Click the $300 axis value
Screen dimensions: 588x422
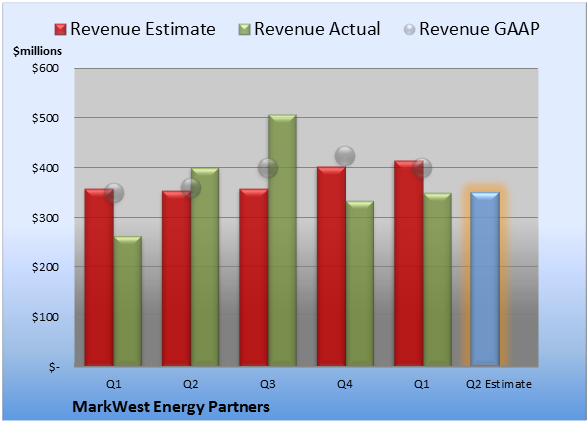coord(45,218)
